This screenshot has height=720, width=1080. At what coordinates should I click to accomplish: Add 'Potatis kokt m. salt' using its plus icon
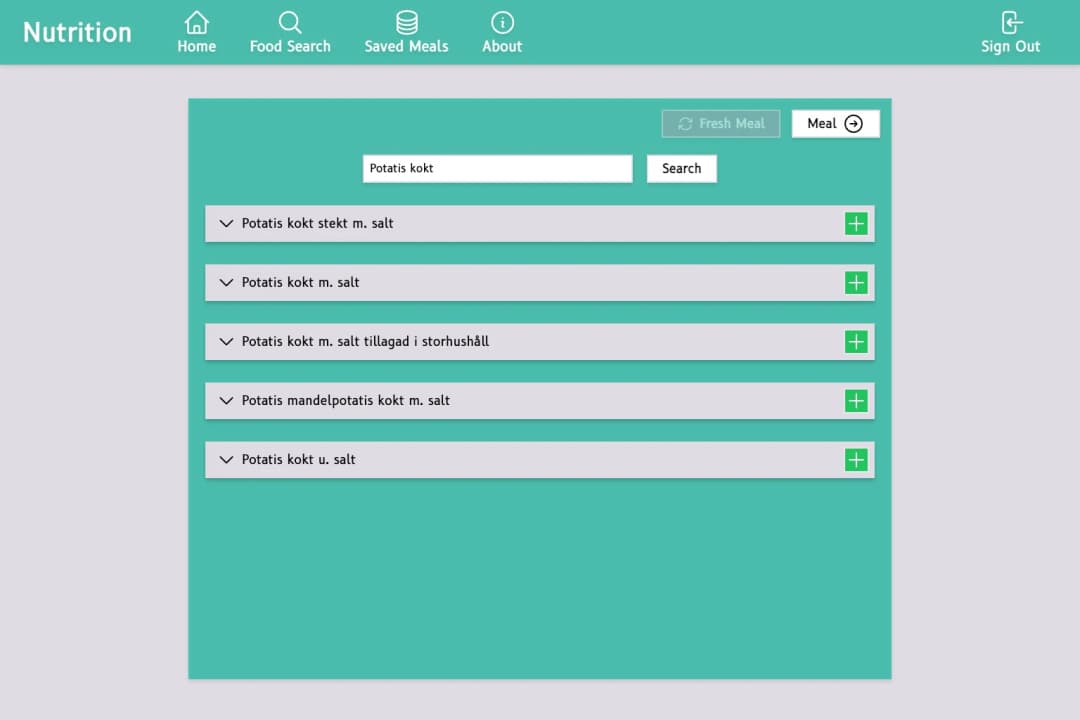[x=856, y=282]
